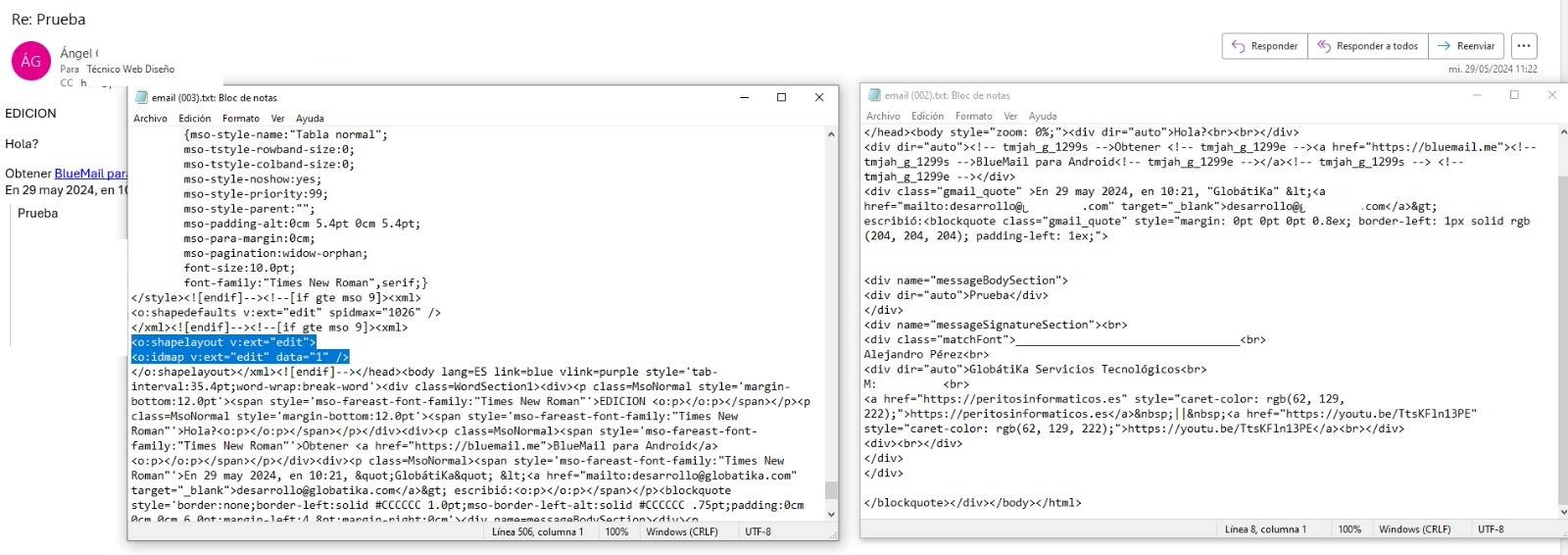Click scroll up arrow in email (003) Notepad
This screenshot has height=555, width=1568.
[831, 134]
